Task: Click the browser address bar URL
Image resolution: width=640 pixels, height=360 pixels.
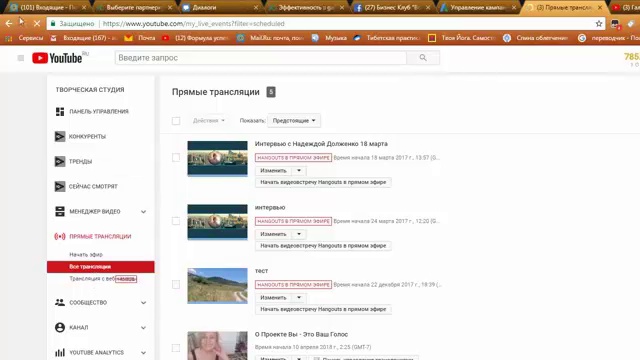Action: pos(193,24)
